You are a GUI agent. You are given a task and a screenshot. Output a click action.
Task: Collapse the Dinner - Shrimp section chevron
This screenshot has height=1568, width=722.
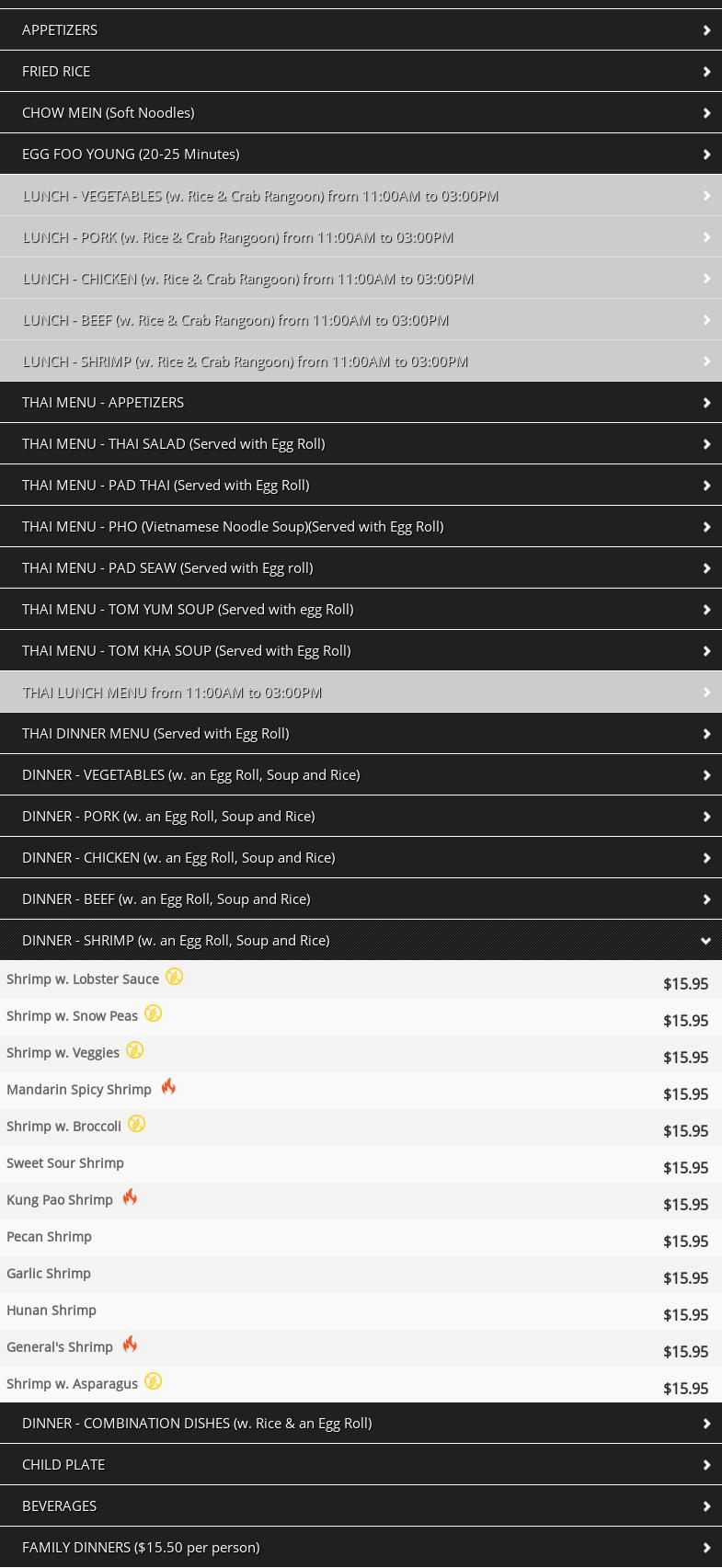click(705, 941)
